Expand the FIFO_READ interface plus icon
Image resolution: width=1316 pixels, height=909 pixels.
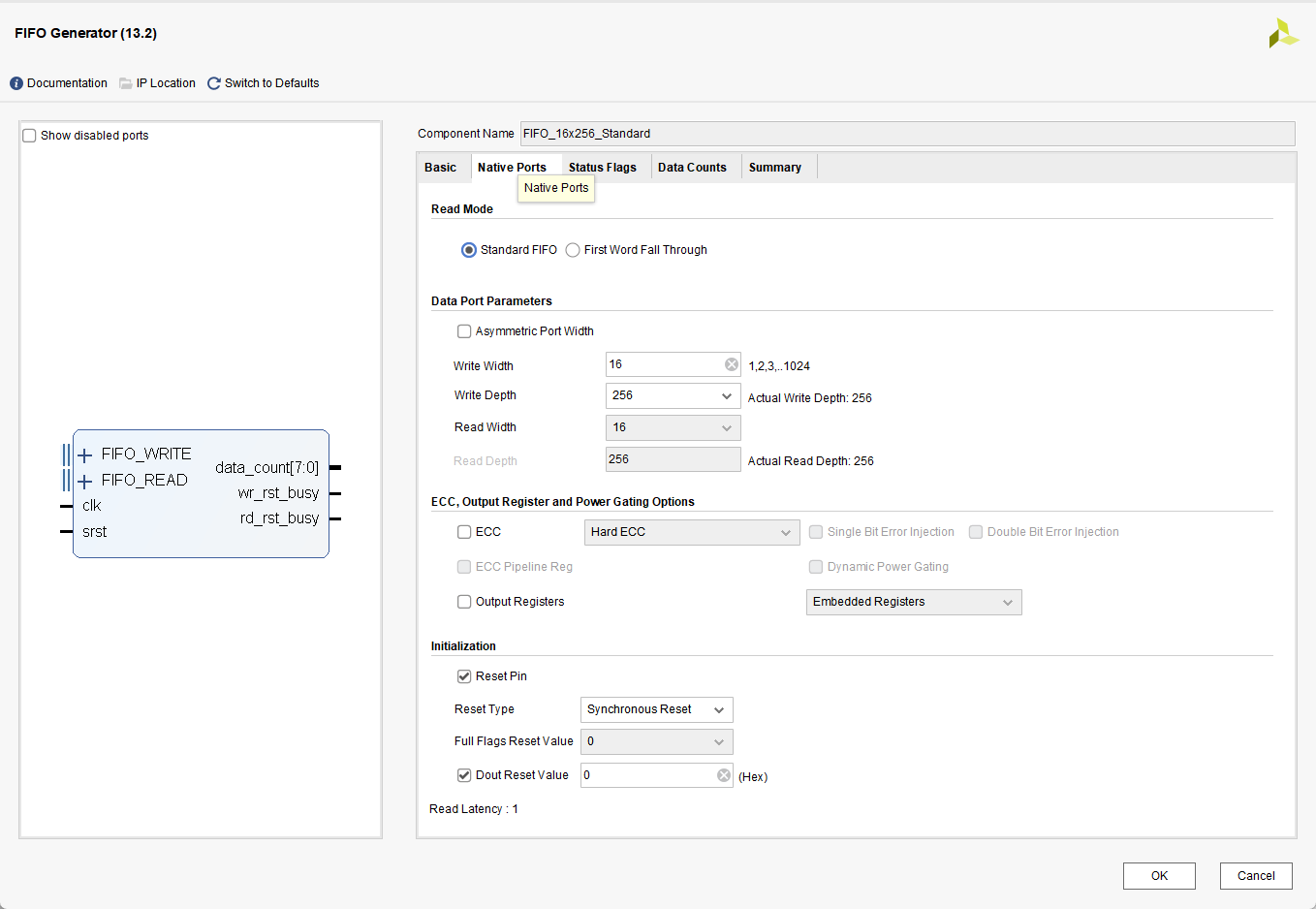click(x=85, y=481)
